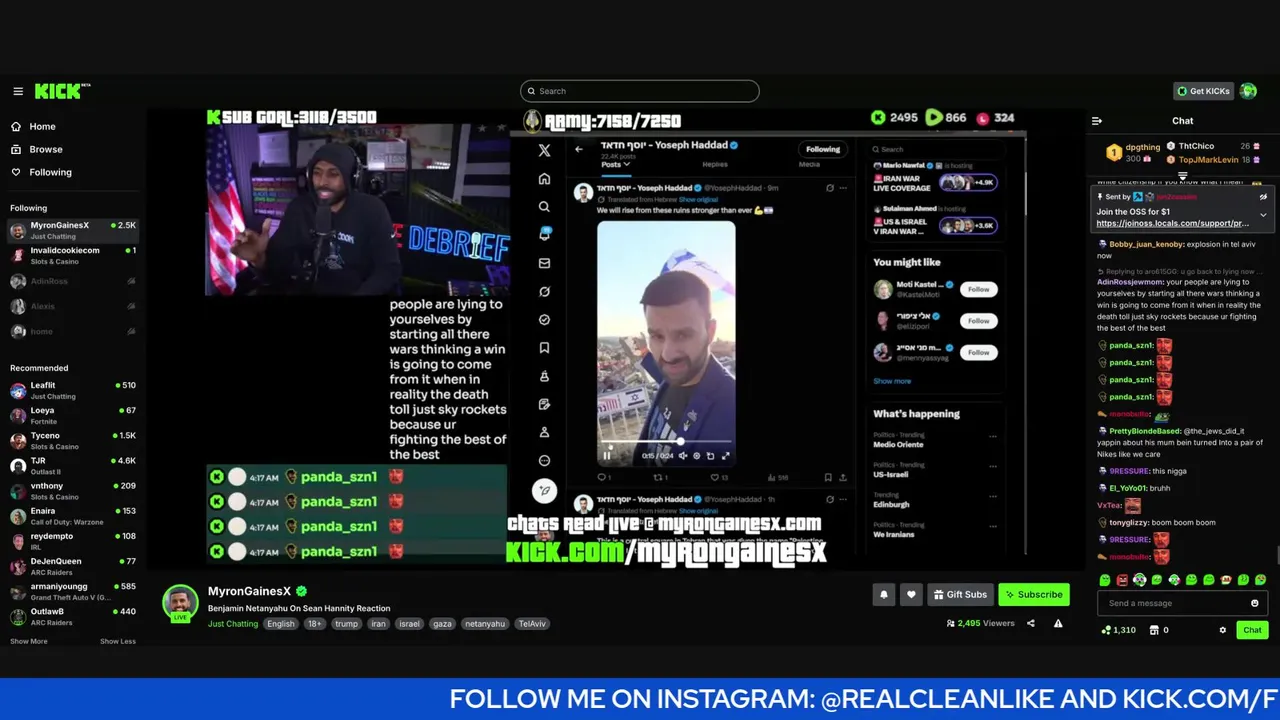Select the trump tag
Image resolution: width=1280 pixels, height=720 pixels.
point(346,624)
